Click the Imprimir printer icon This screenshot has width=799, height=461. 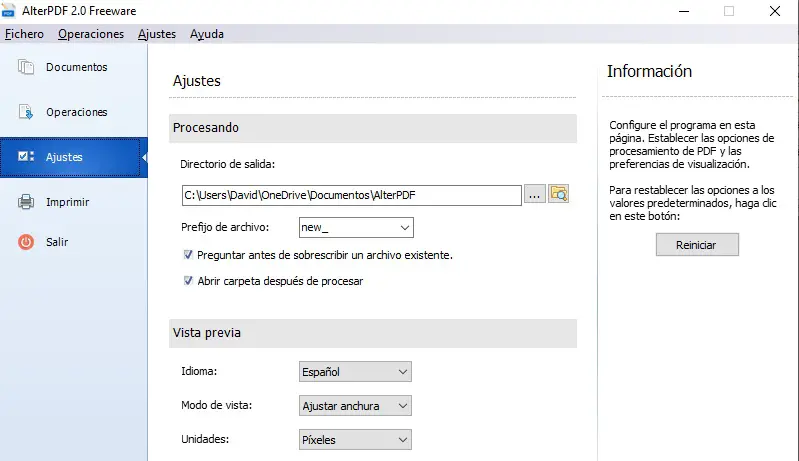pyautogui.click(x=27, y=202)
